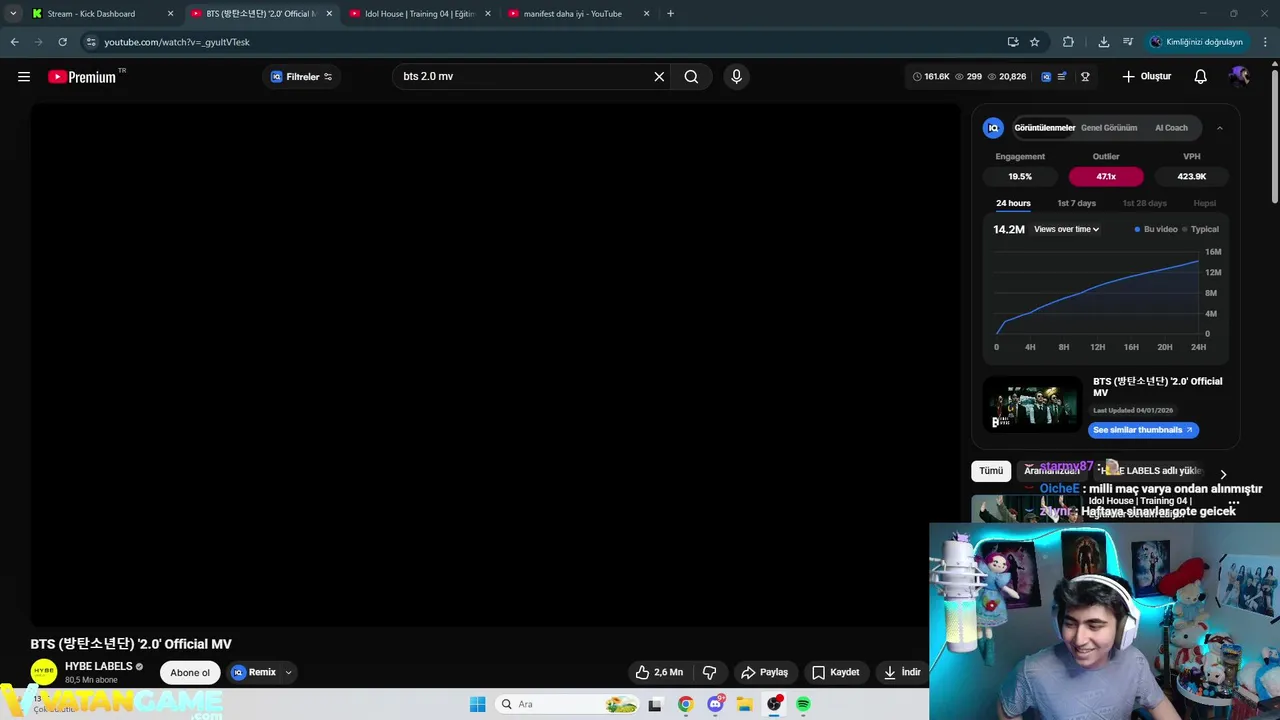Open the Filtreler filter button
The height and width of the screenshot is (720, 1280).
point(302,77)
